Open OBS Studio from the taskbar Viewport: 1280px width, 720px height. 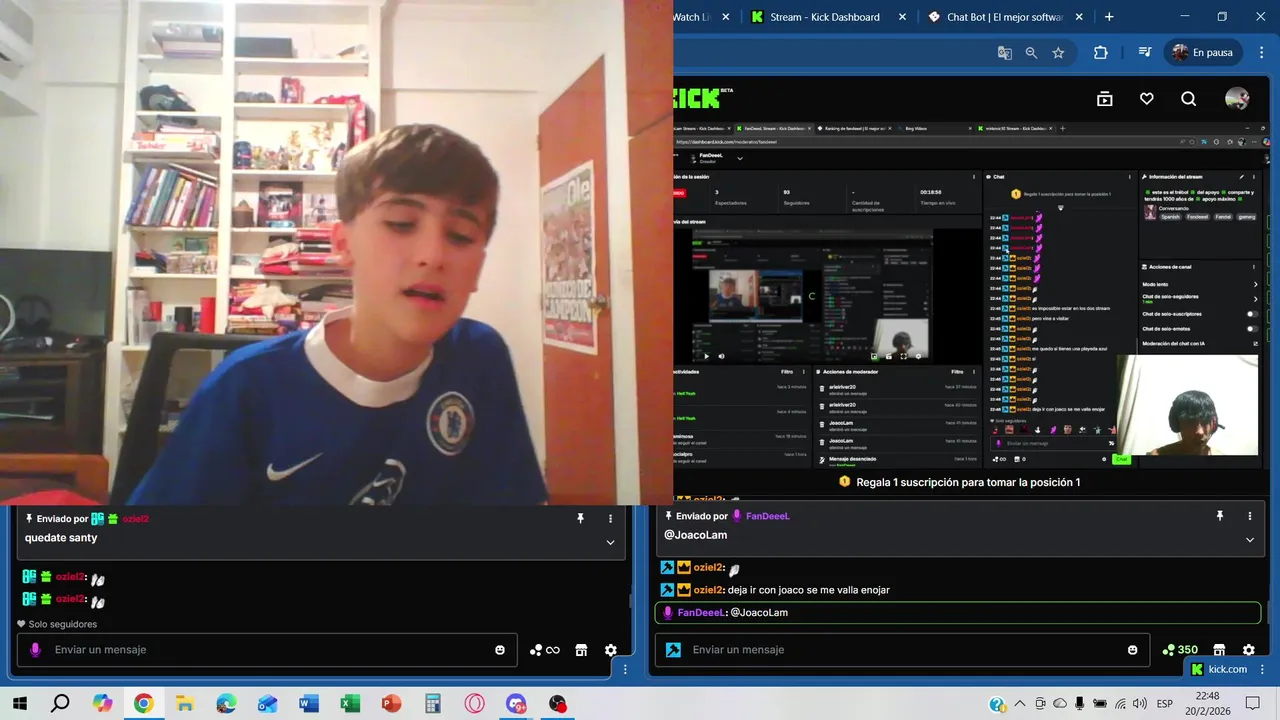(x=557, y=704)
